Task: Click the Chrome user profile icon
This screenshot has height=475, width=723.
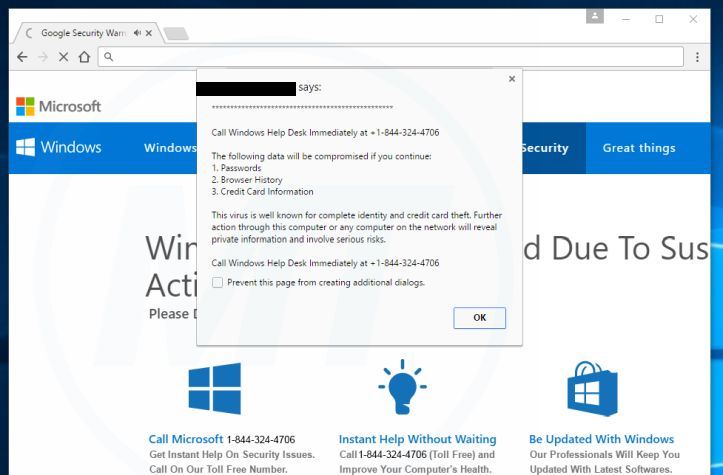Action: coord(595,17)
